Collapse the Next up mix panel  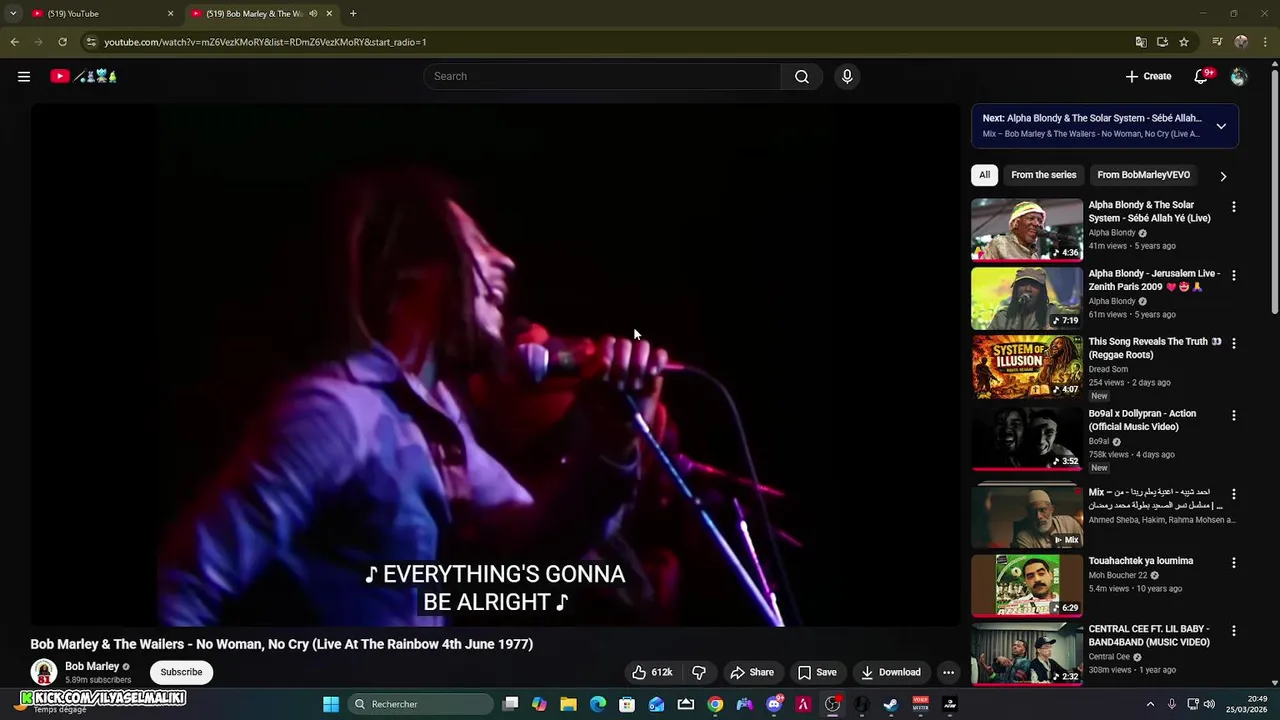point(1221,126)
